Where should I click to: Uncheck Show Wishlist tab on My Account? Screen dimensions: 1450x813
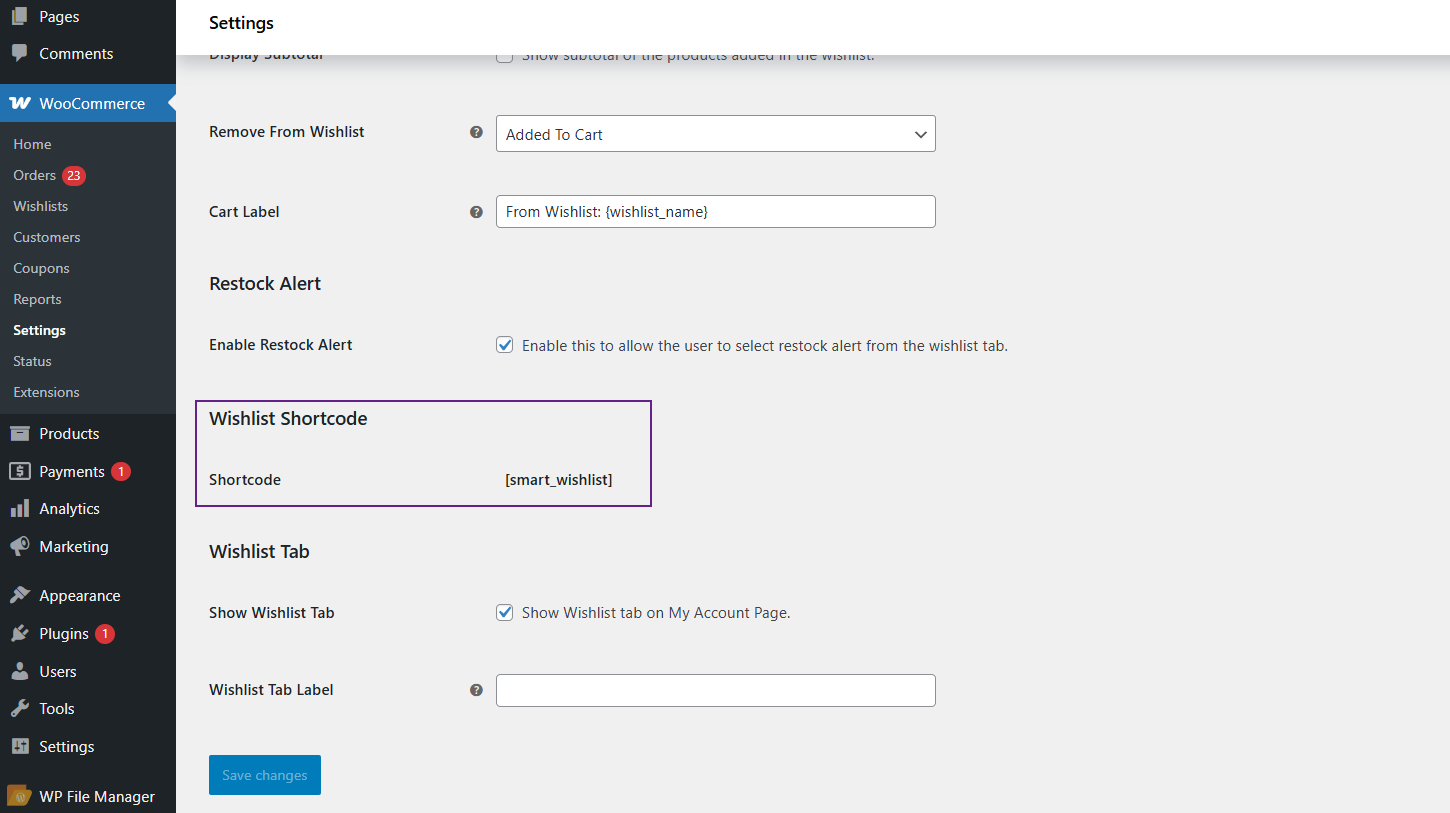(505, 612)
